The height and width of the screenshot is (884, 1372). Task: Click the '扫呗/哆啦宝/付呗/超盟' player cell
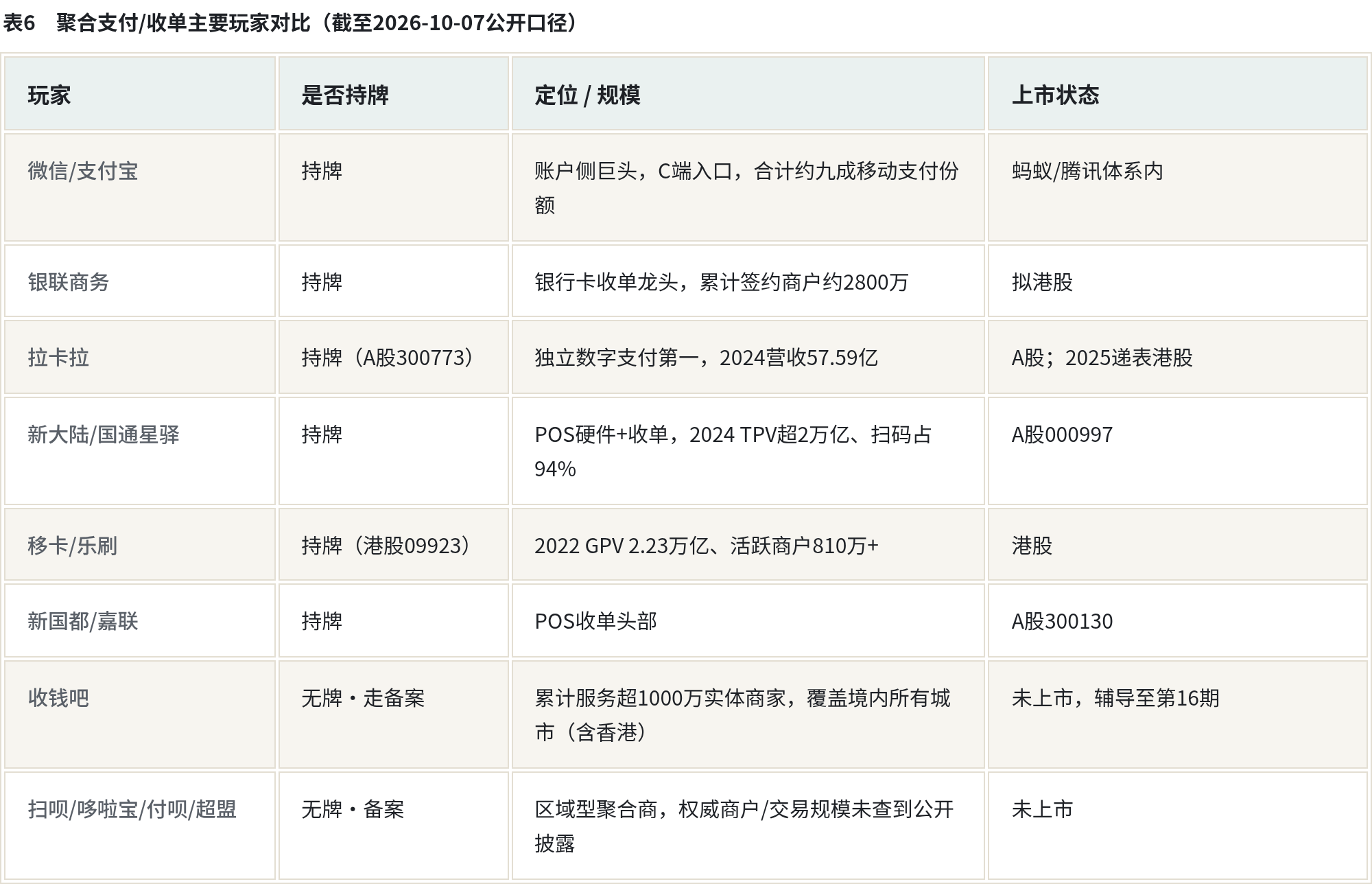click(x=140, y=826)
